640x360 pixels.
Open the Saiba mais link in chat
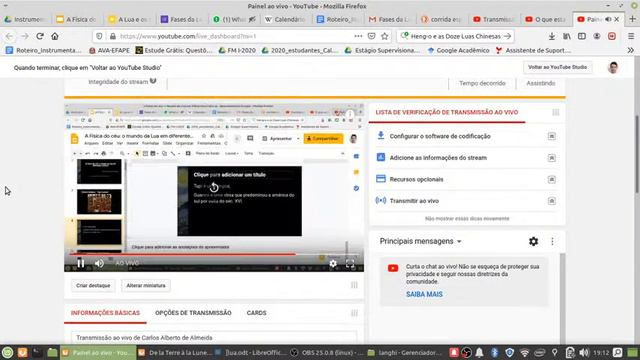(x=424, y=294)
